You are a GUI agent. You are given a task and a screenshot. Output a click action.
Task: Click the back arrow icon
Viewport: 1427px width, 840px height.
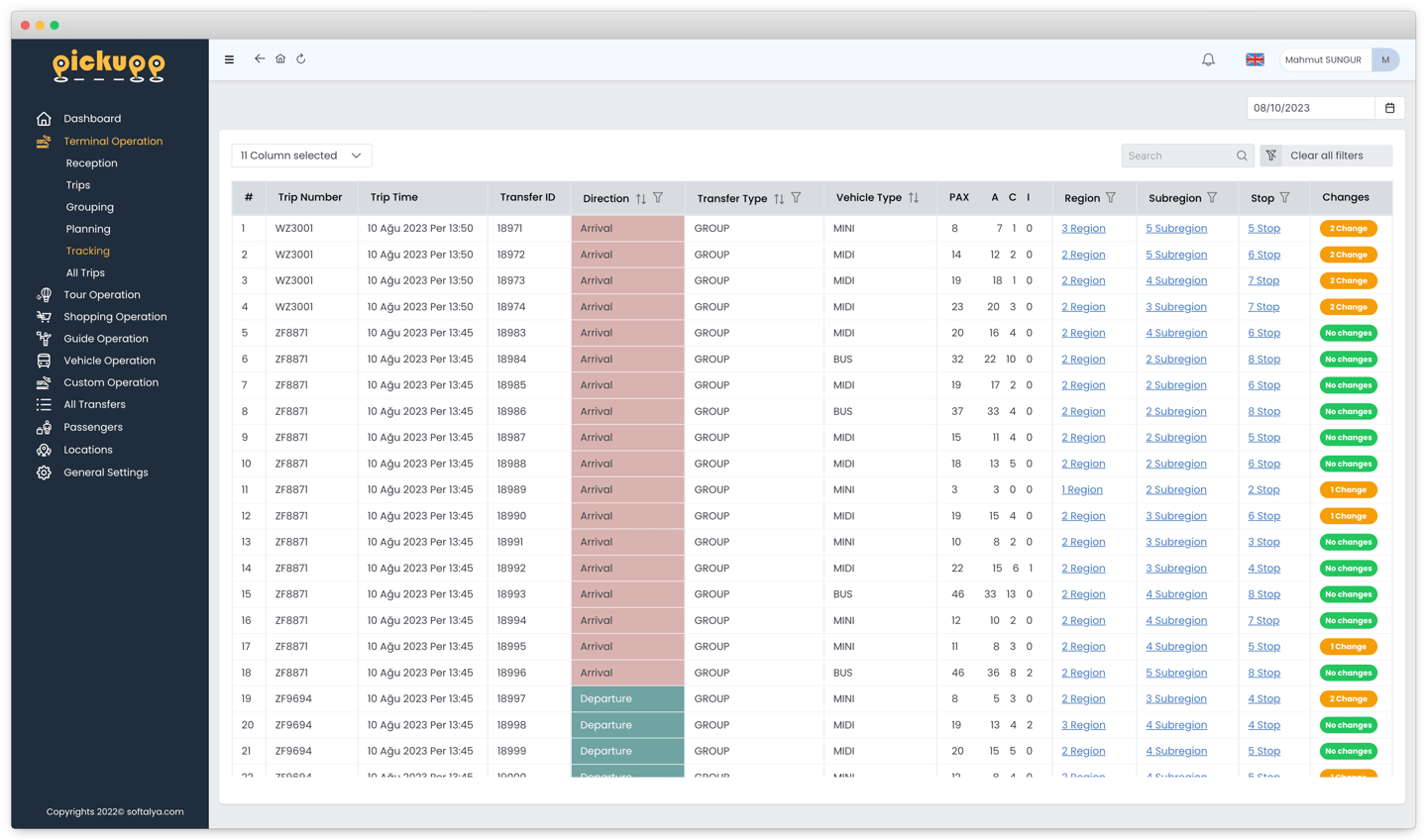pyautogui.click(x=260, y=58)
